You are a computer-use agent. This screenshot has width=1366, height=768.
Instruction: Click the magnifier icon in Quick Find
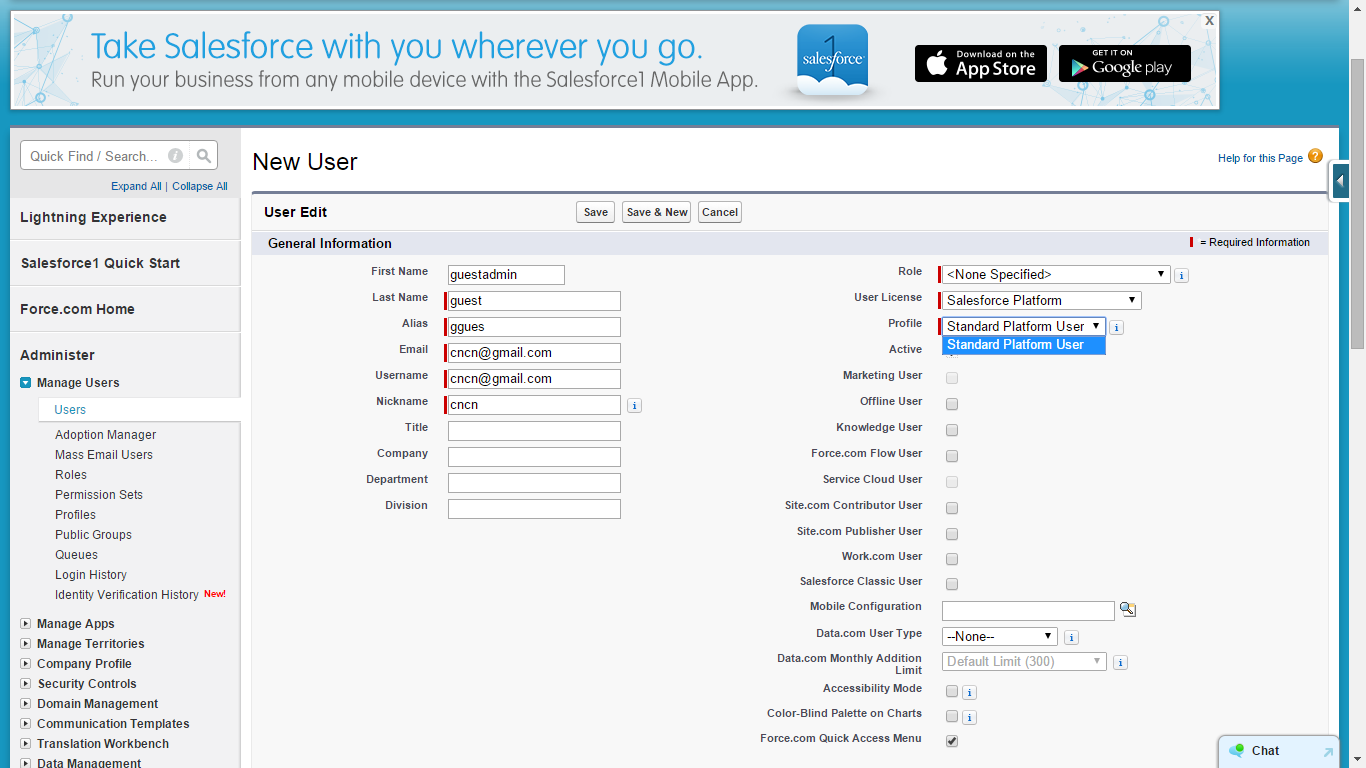pos(204,156)
